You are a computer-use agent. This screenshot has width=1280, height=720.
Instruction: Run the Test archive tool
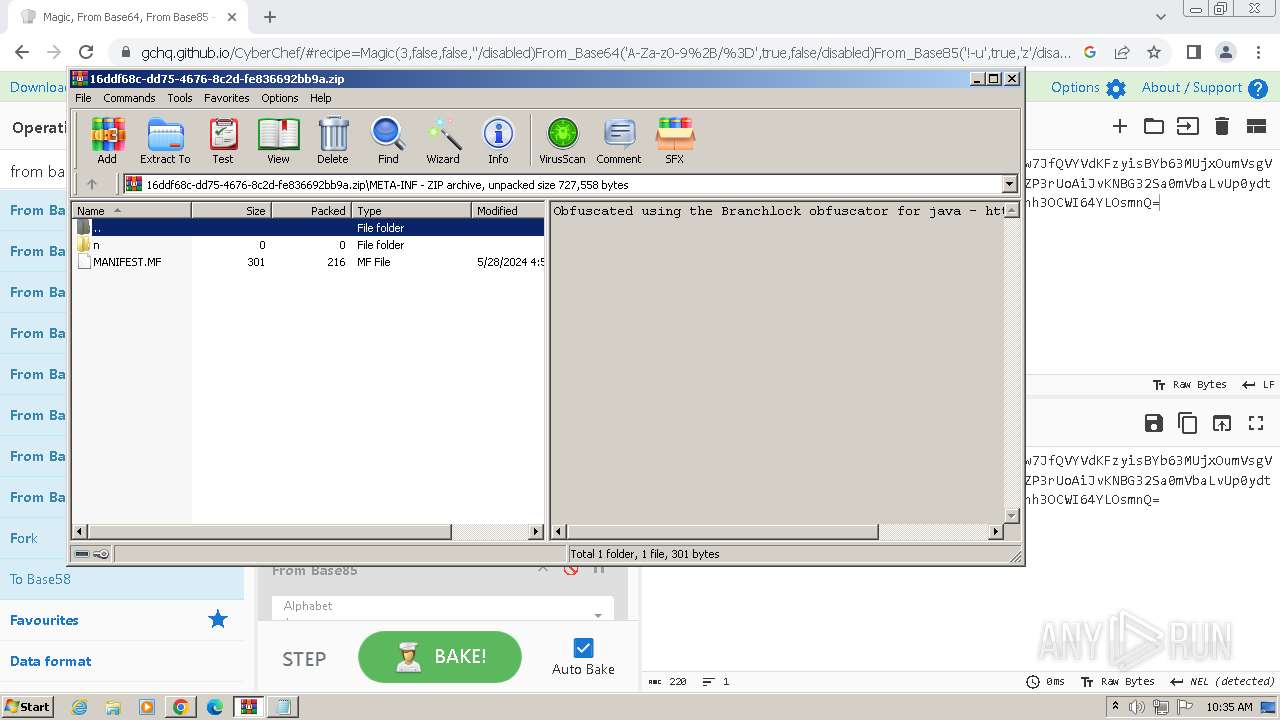click(223, 140)
